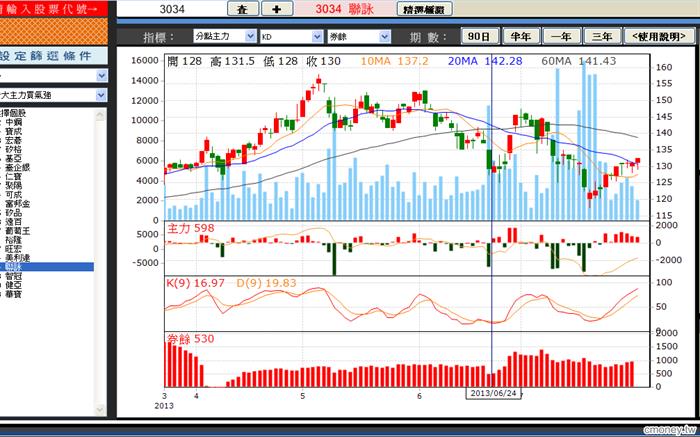Select the 90日 period button

pyautogui.click(x=479, y=37)
